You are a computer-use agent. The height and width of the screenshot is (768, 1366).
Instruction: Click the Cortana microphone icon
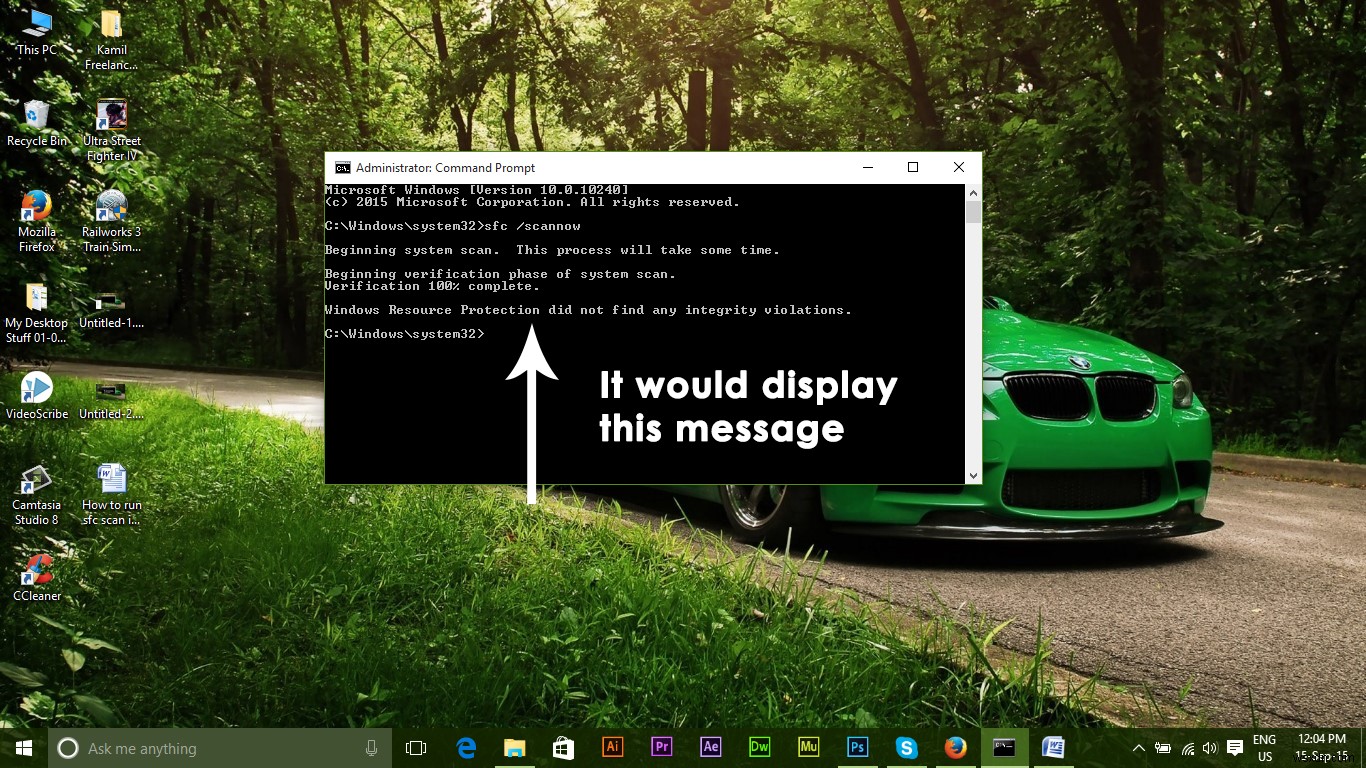[x=371, y=748]
